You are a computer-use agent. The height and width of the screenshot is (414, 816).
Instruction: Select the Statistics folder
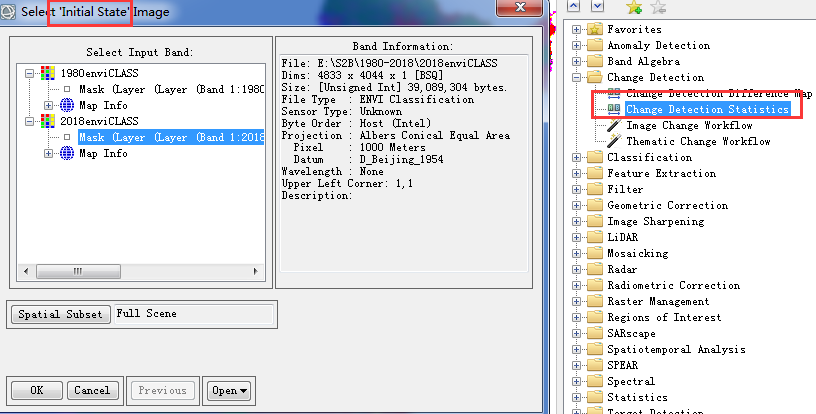tap(637, 397)
